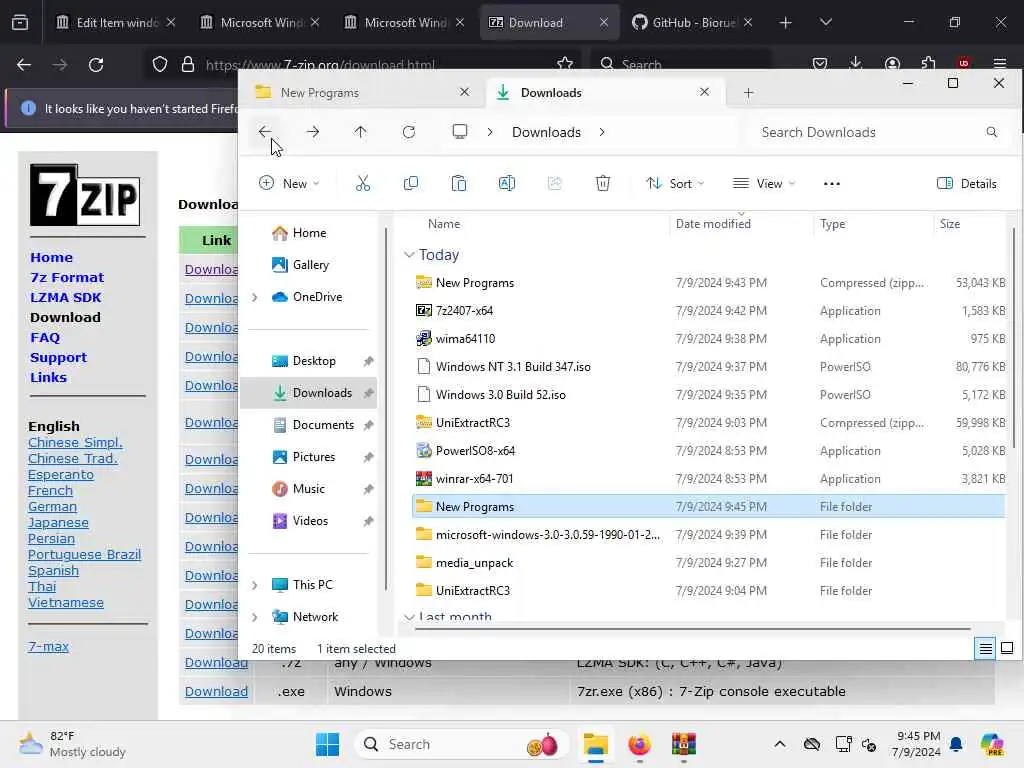The image size is (1024, 768).
Task: Click the Copy icon in Explorer toolbar
Action: 411,184
